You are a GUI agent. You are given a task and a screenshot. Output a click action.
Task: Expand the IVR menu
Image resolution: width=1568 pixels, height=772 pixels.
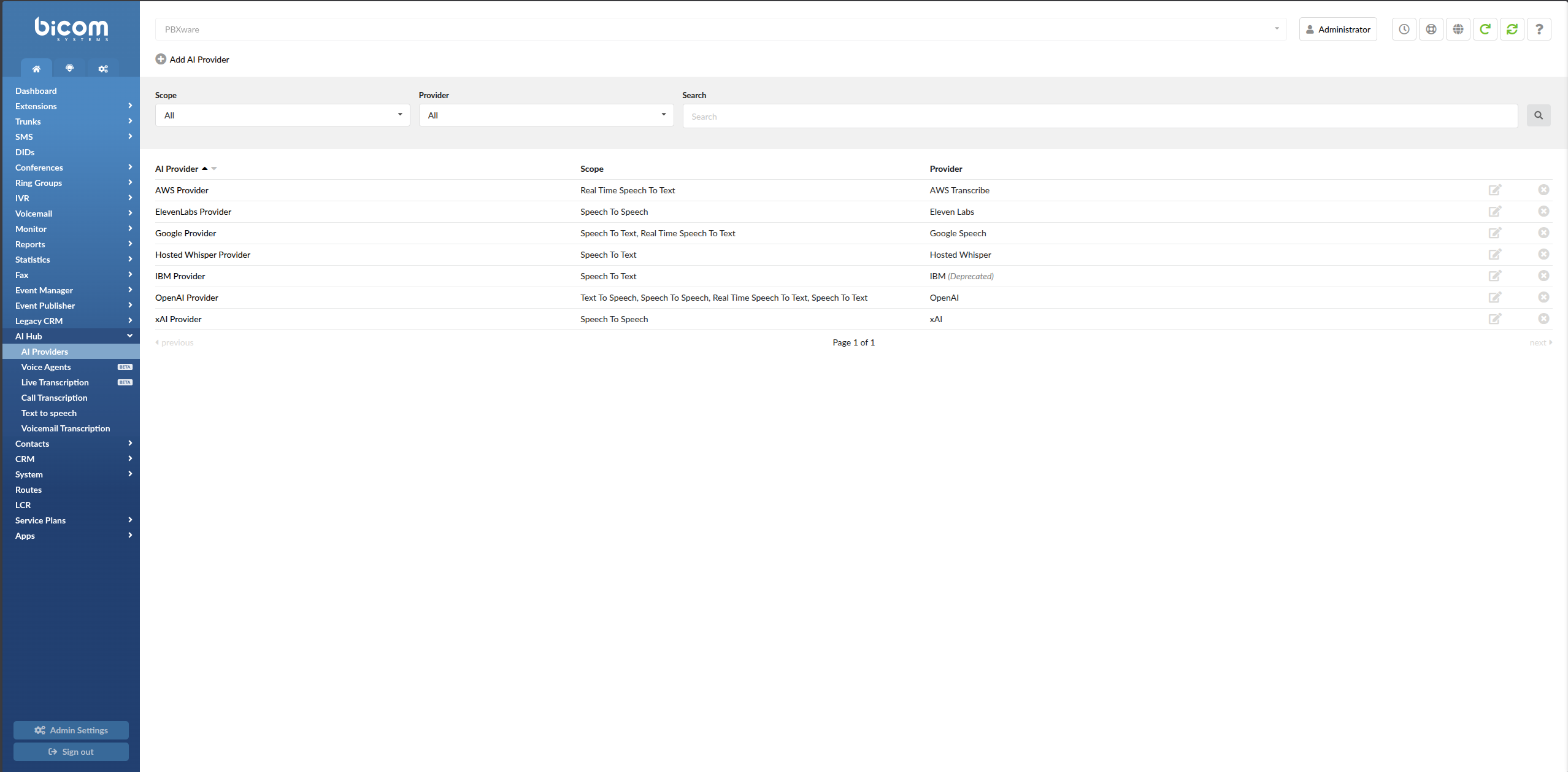[x=71, y=198]
